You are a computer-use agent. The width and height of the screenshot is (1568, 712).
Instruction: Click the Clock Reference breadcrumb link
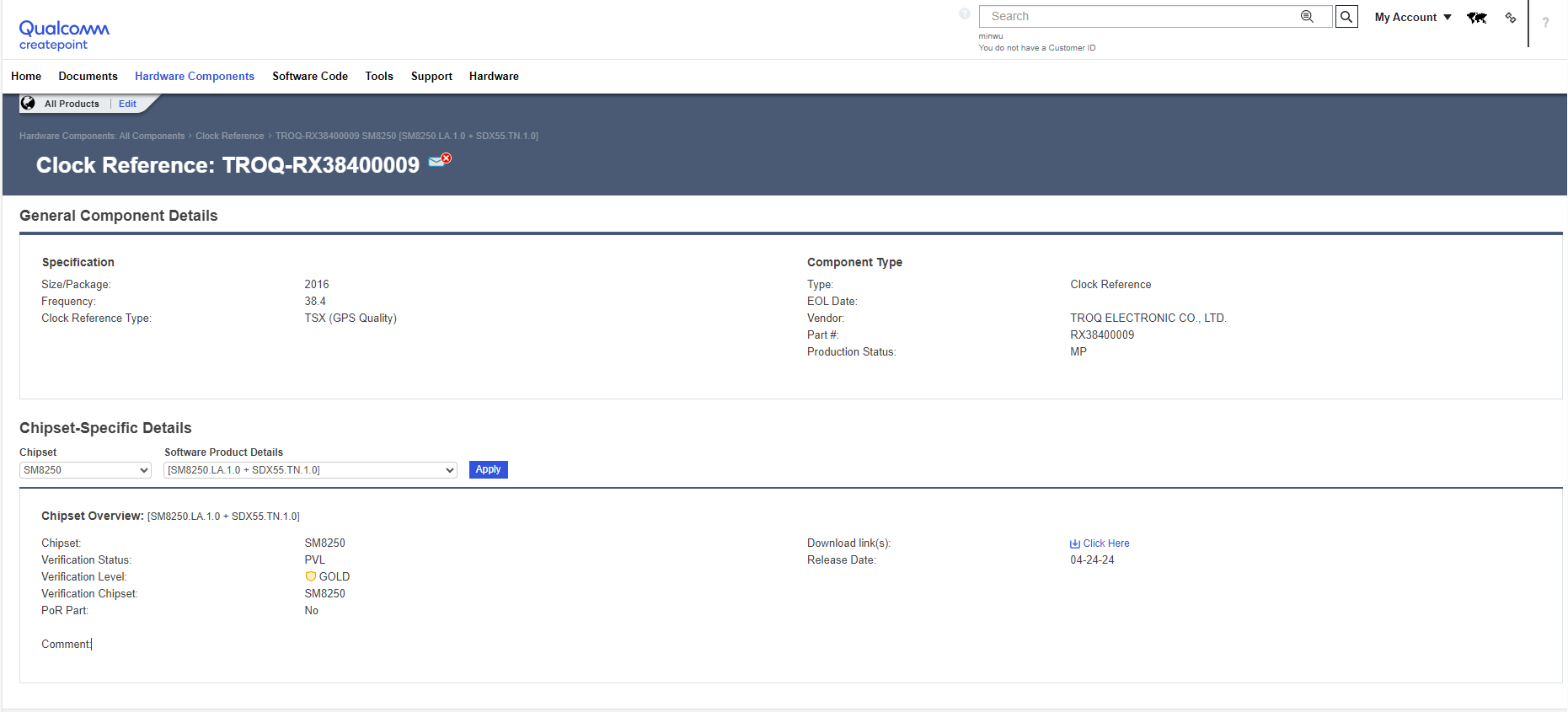point(230,136)
